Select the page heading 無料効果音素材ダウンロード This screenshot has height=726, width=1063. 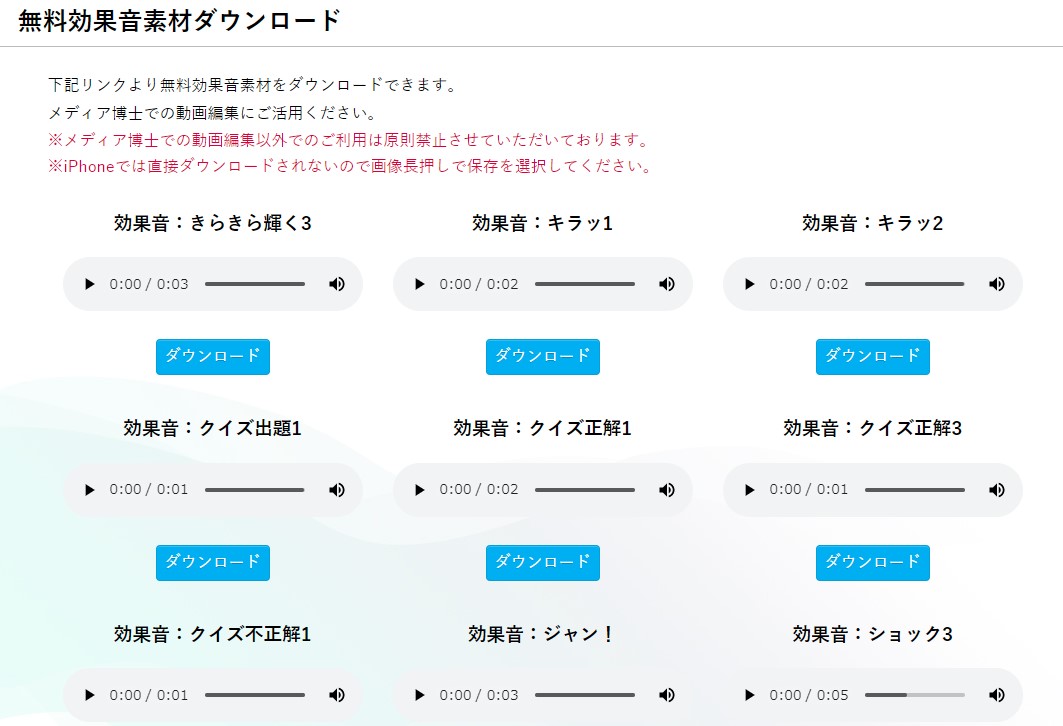[x=176, y=17]
